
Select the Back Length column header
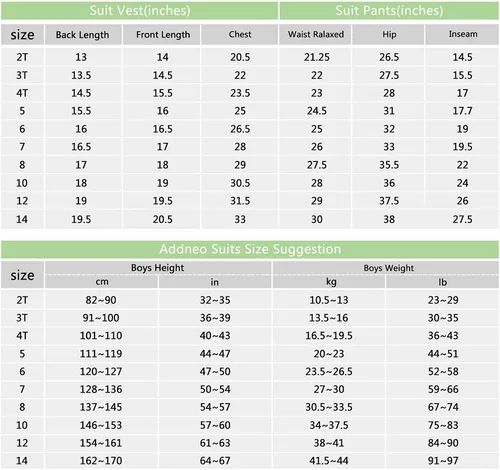coord(83,35)
